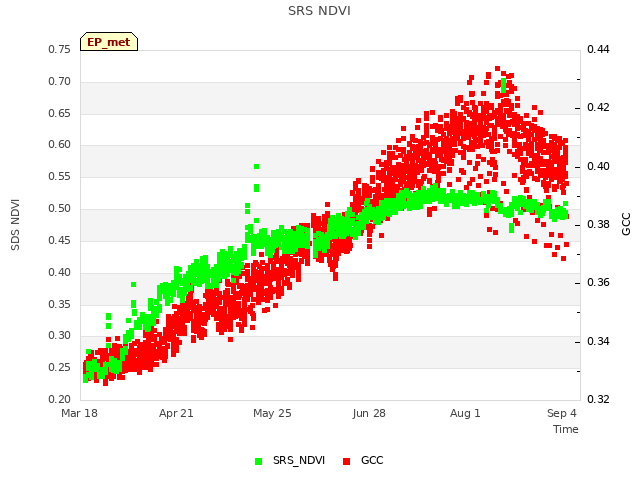This screenshot has width=640, height=480.
Task: Click the GCC right axis title
Action: (626, 224)
